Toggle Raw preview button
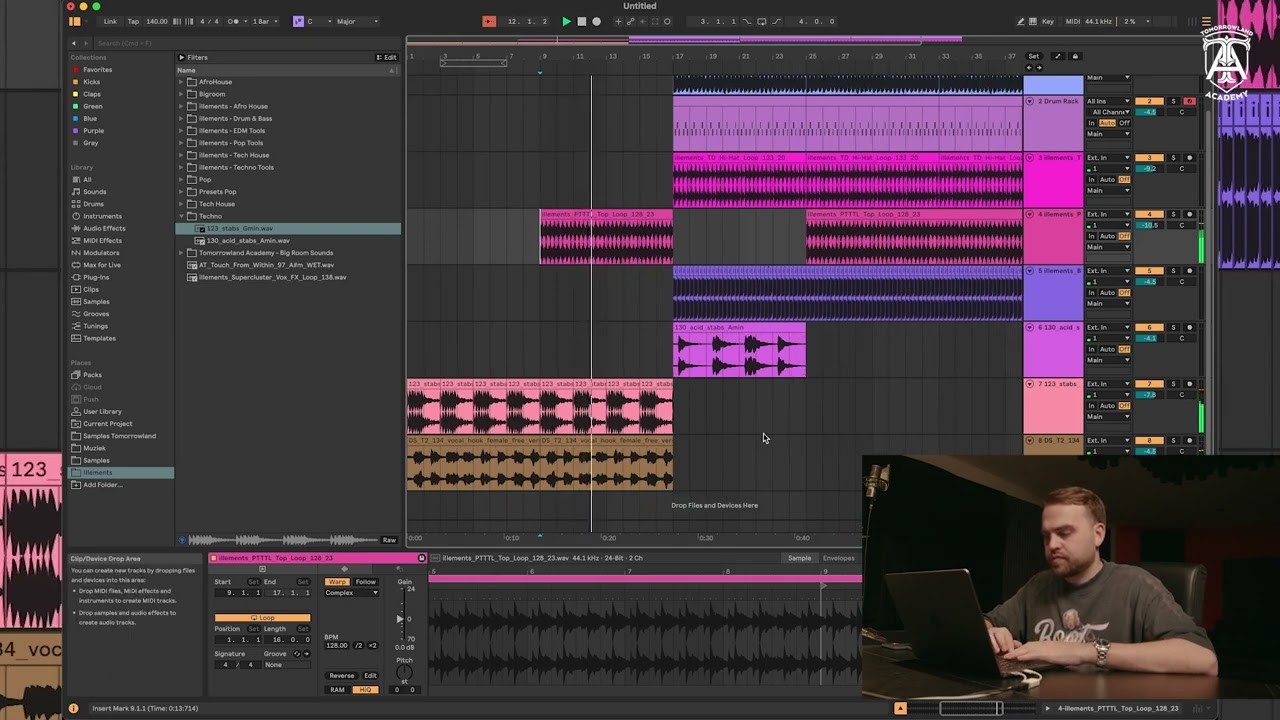The width and height of the screenshot is (1280, 720). (x=389, y=540)
